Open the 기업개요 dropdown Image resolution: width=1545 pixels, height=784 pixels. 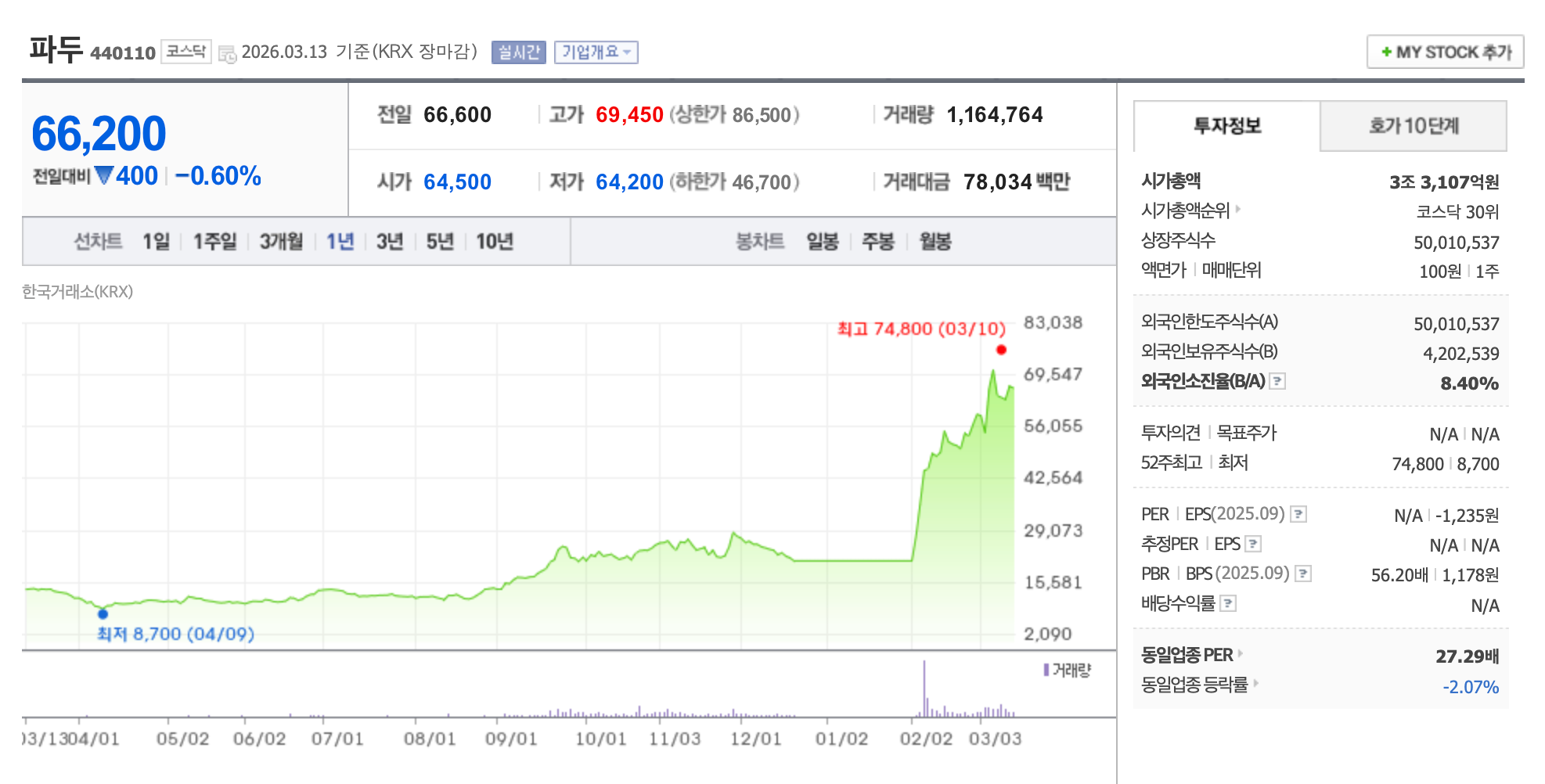click(x=596, y=52)
